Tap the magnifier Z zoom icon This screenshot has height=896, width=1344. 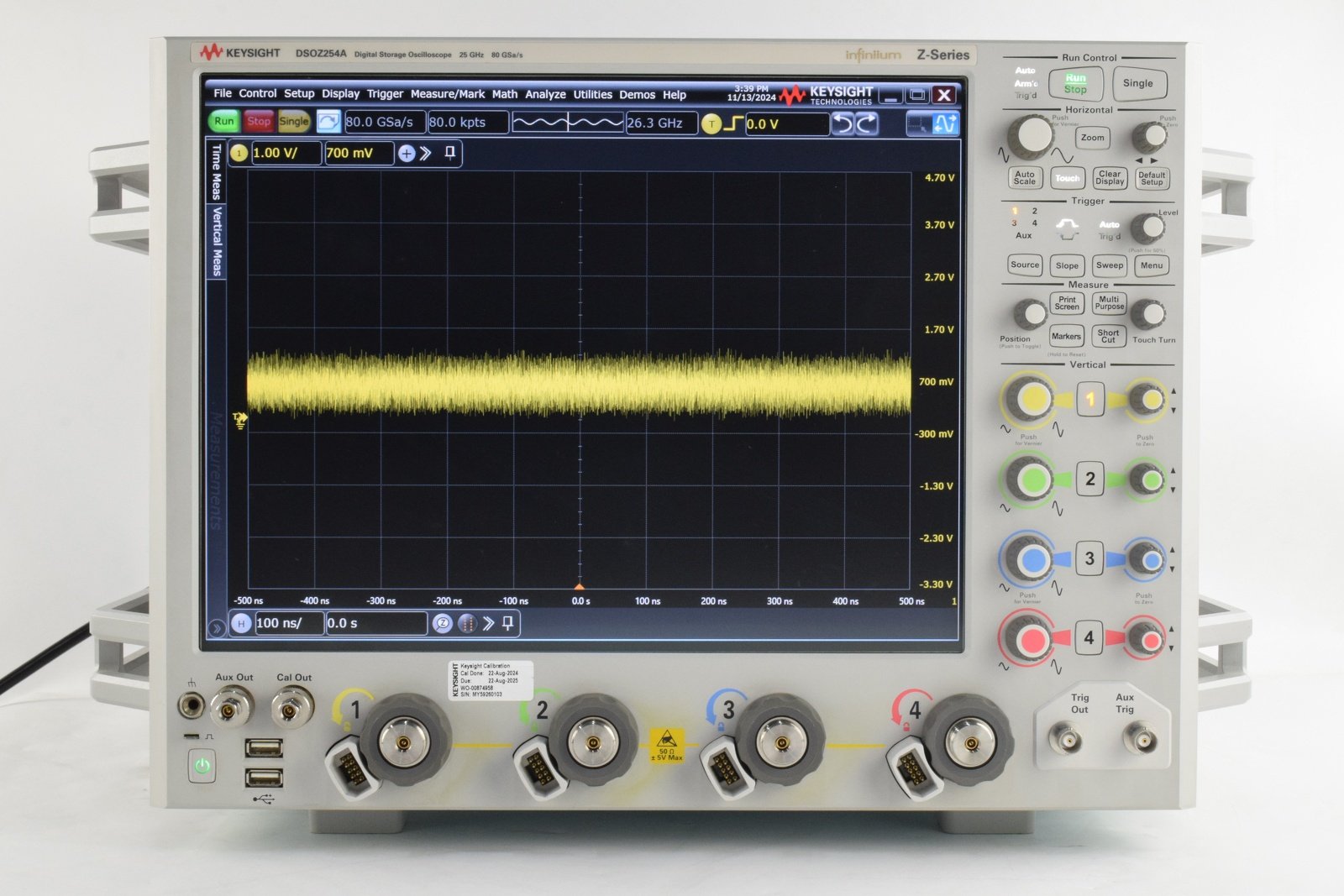tap(442, 623)
